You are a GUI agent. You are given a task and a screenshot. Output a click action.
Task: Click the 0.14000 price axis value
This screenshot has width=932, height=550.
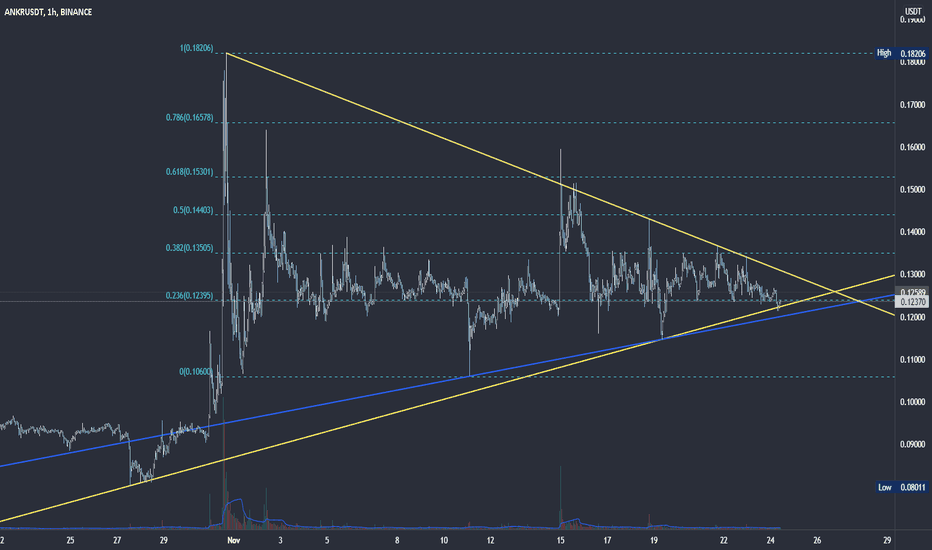pos(912,232)
